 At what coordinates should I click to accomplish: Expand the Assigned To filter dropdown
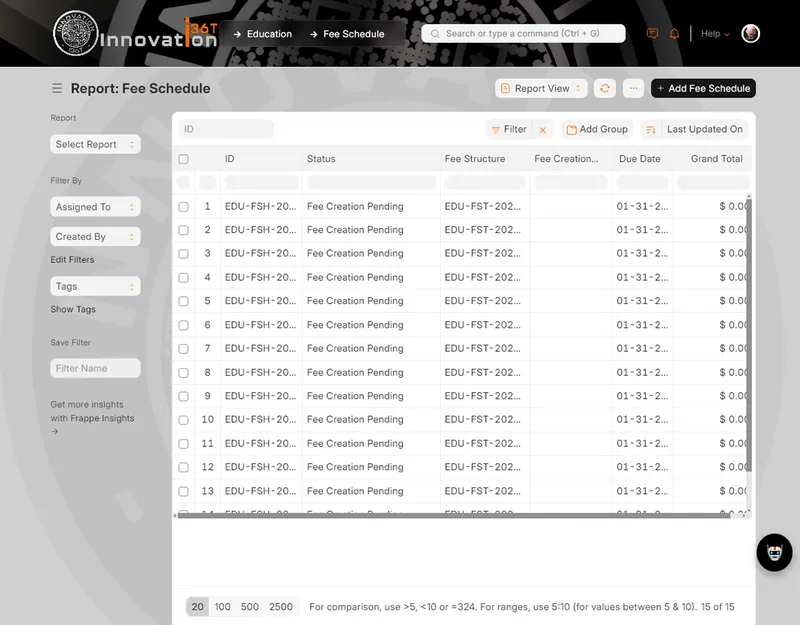(95, 207)
